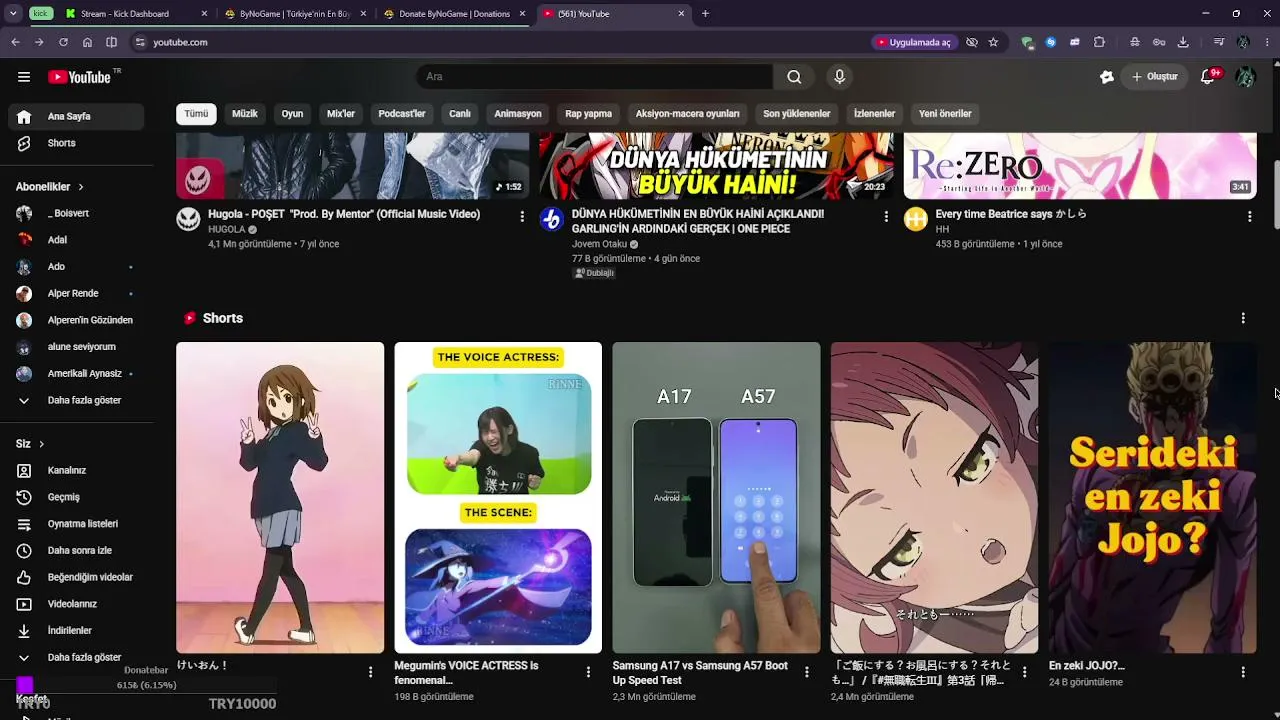
Task: Bookmark this page with star icon
Action: (x=993, y=42)
